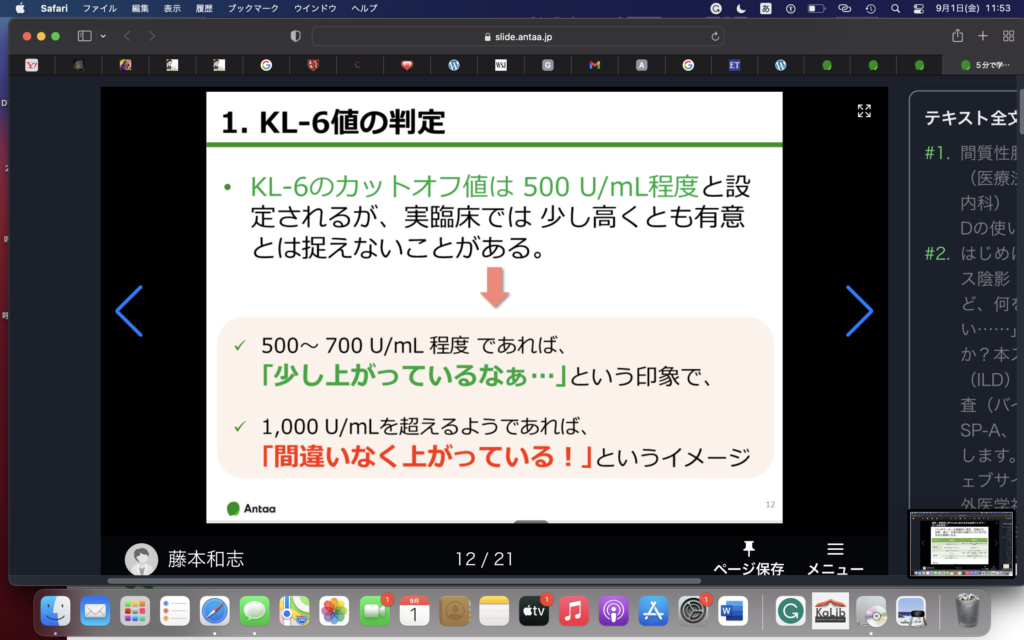Go to the next slide with right arrow
Screen dimensions: 1024x640
859,311
